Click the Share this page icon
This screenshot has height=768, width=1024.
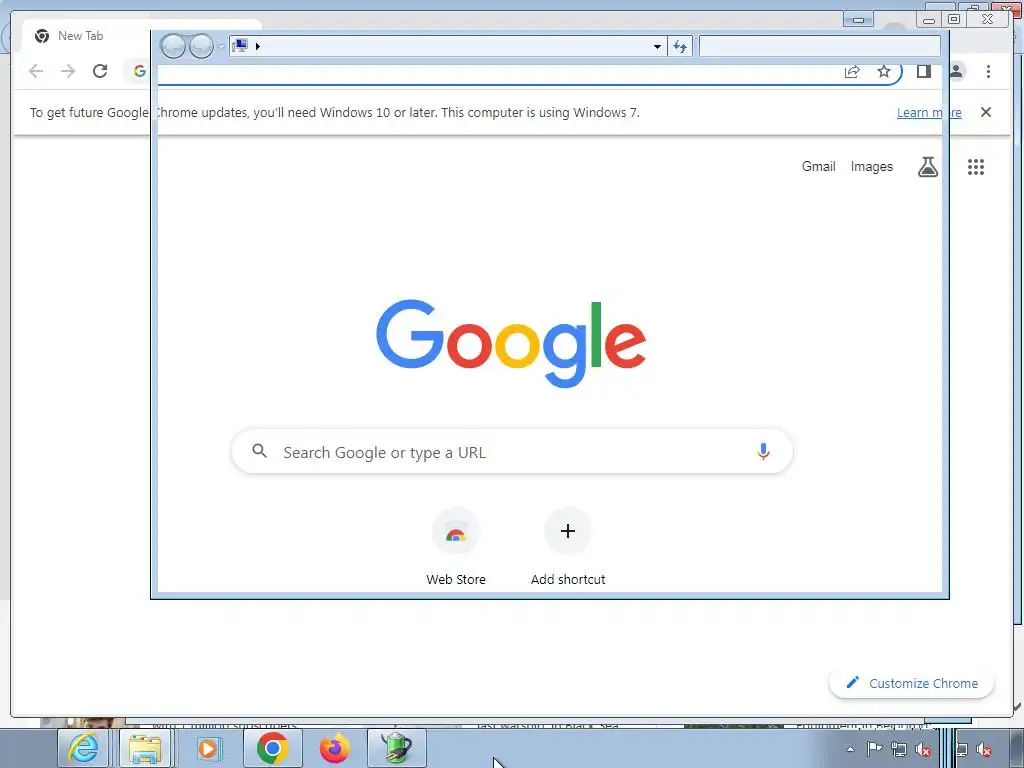(x=852, y=72)
